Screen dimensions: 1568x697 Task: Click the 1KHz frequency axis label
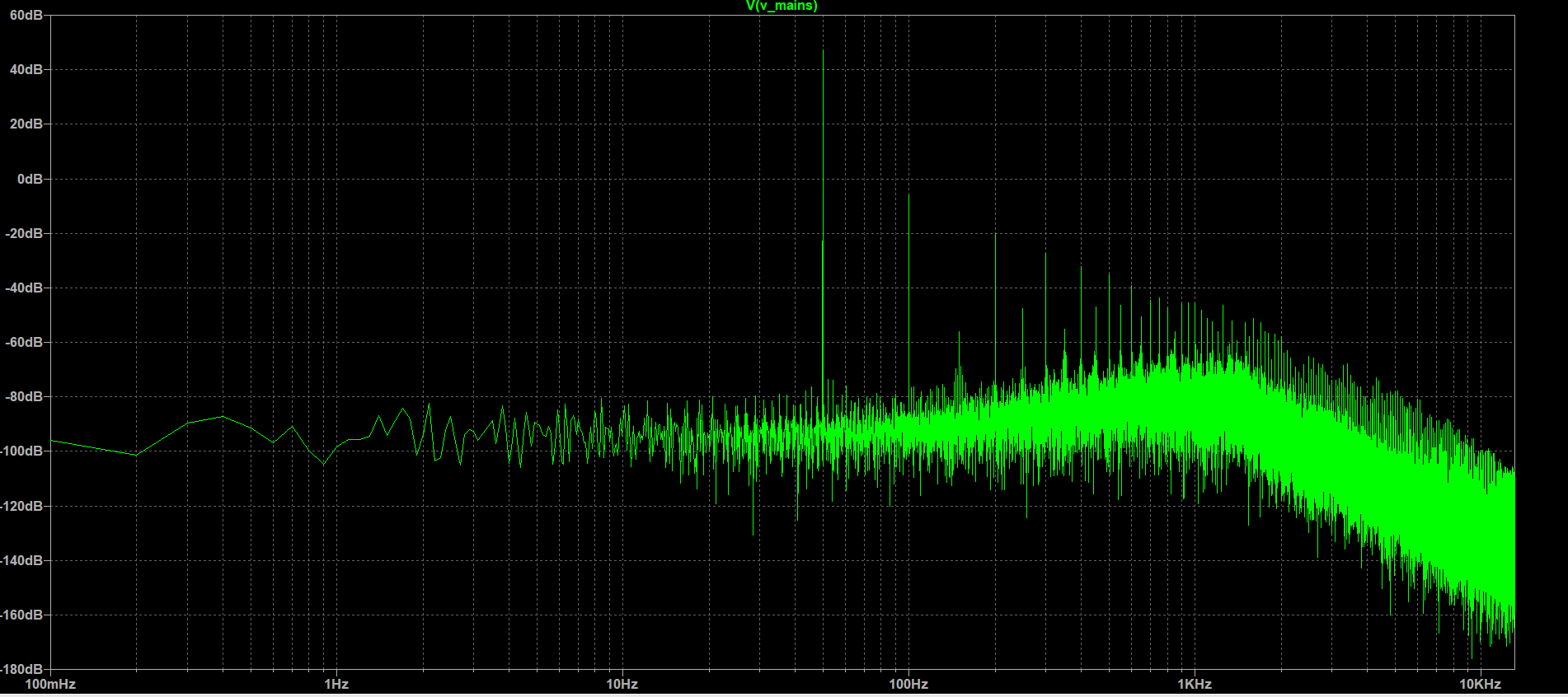pyautogui.click(x=1195, y=685)
